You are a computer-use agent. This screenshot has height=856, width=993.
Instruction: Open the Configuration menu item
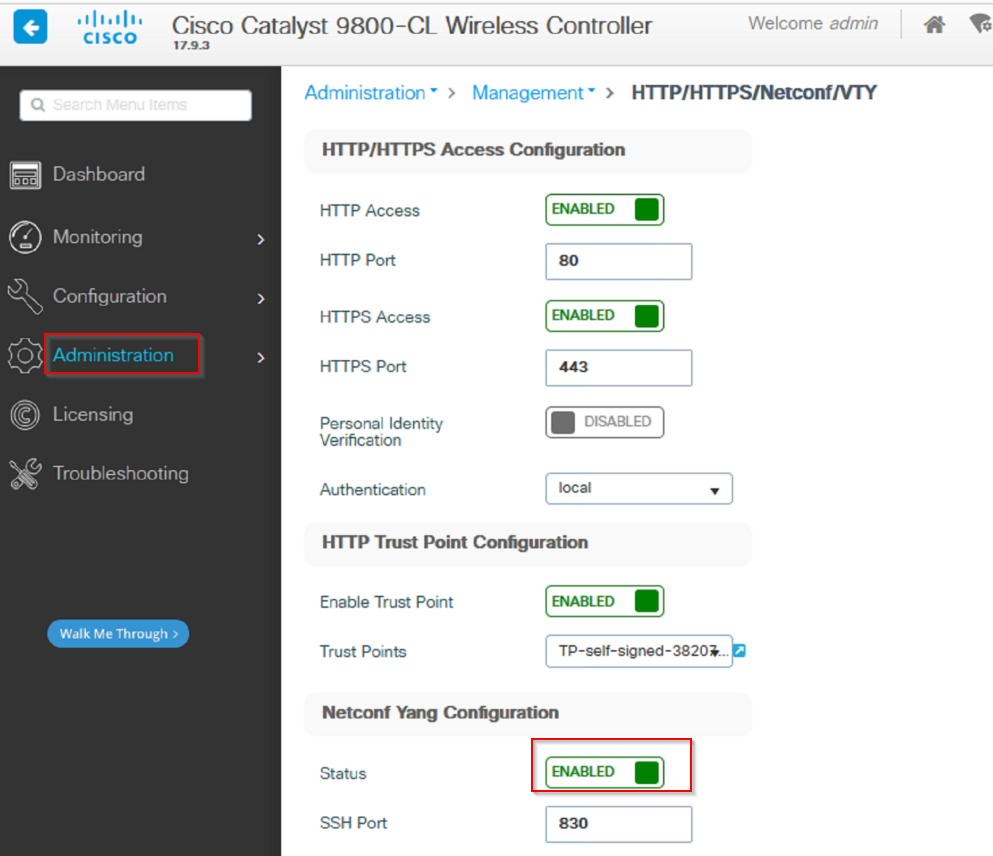tap(110, 296)
